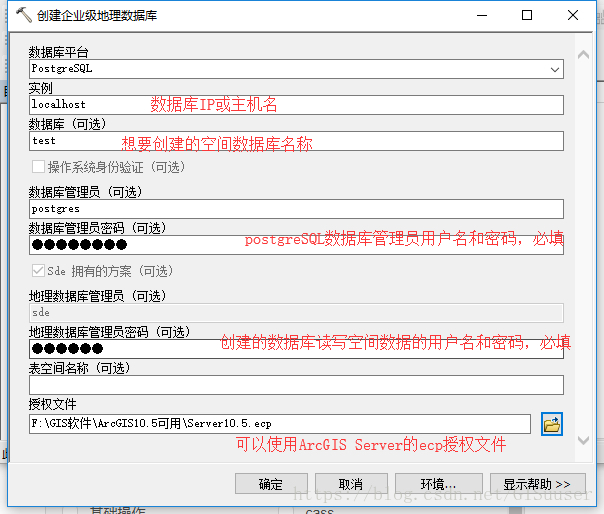
Task: Toggle Sde 拥有的方案 checkbox
Action: (x=38, y=271)
